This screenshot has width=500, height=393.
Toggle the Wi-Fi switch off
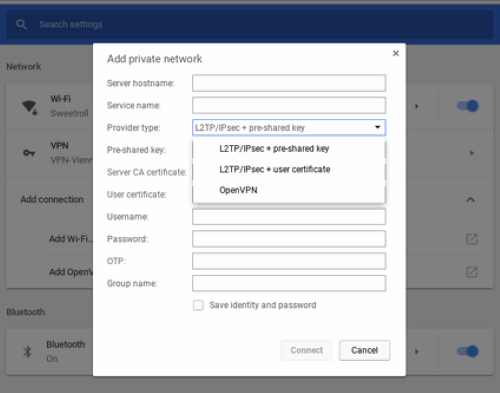468,106
